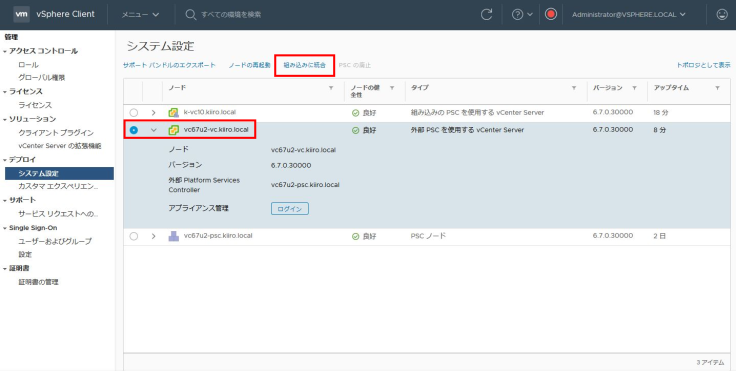
Task: Open the メニュー dropdown
Action: click(140, 15)
